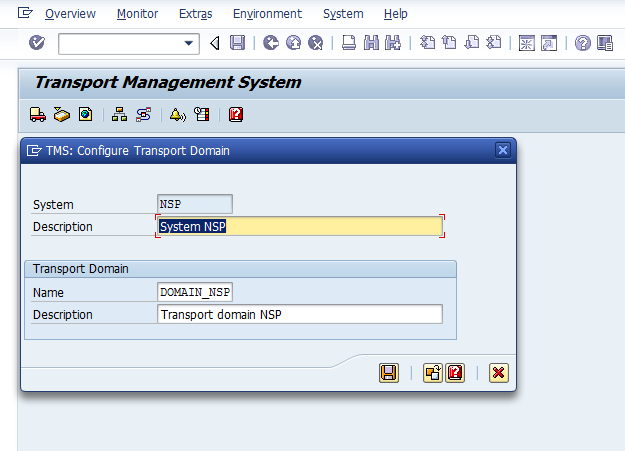
Task: Open Import Overview truck icon
Action: click(38, 115)
